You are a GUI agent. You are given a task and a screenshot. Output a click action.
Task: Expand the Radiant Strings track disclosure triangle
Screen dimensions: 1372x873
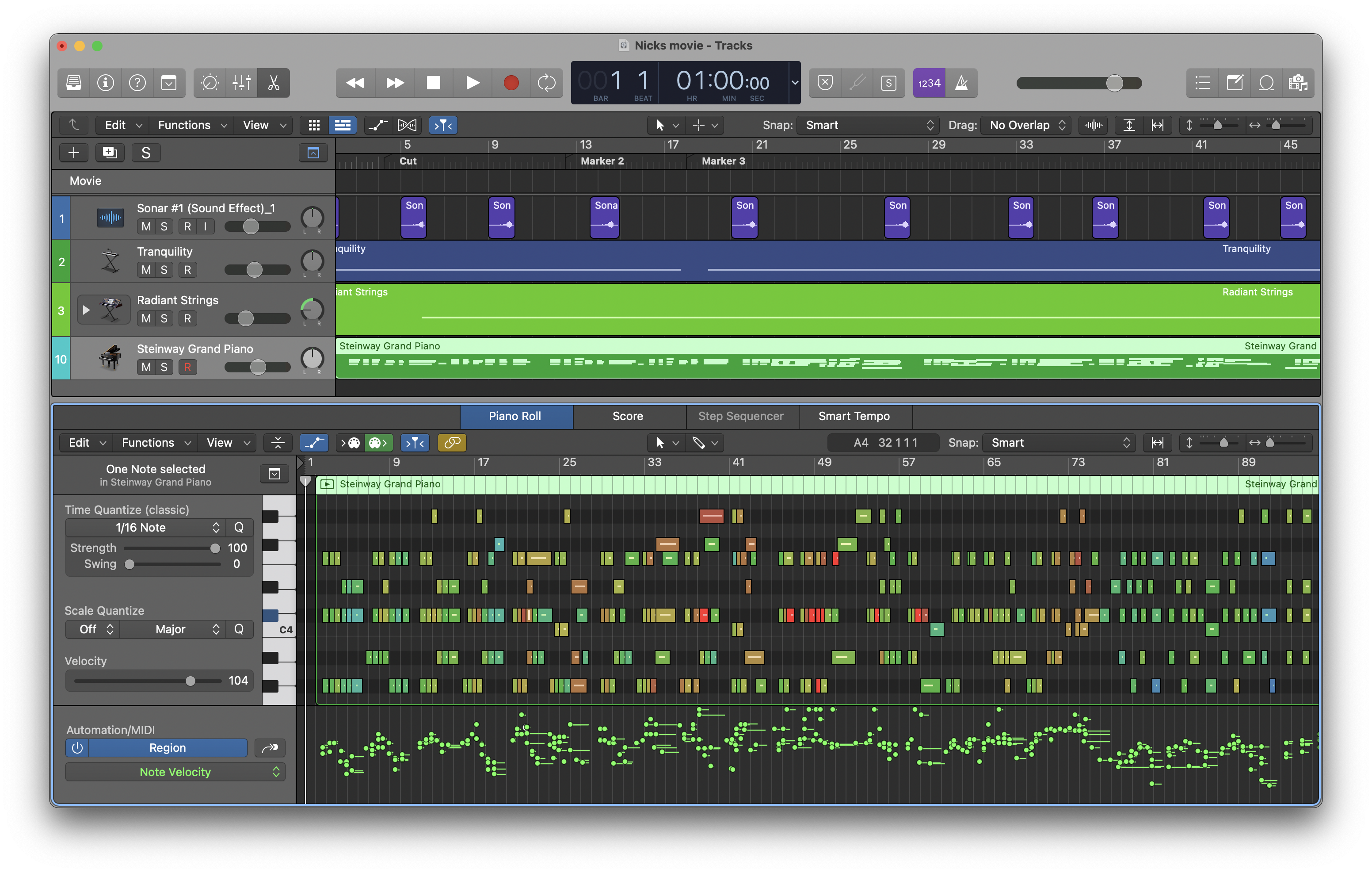pos(86,311)
